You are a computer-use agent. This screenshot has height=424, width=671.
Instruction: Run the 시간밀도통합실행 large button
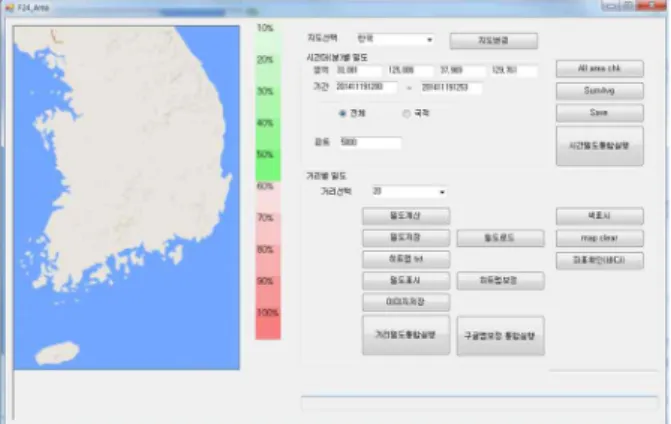(x=600, y=146)
